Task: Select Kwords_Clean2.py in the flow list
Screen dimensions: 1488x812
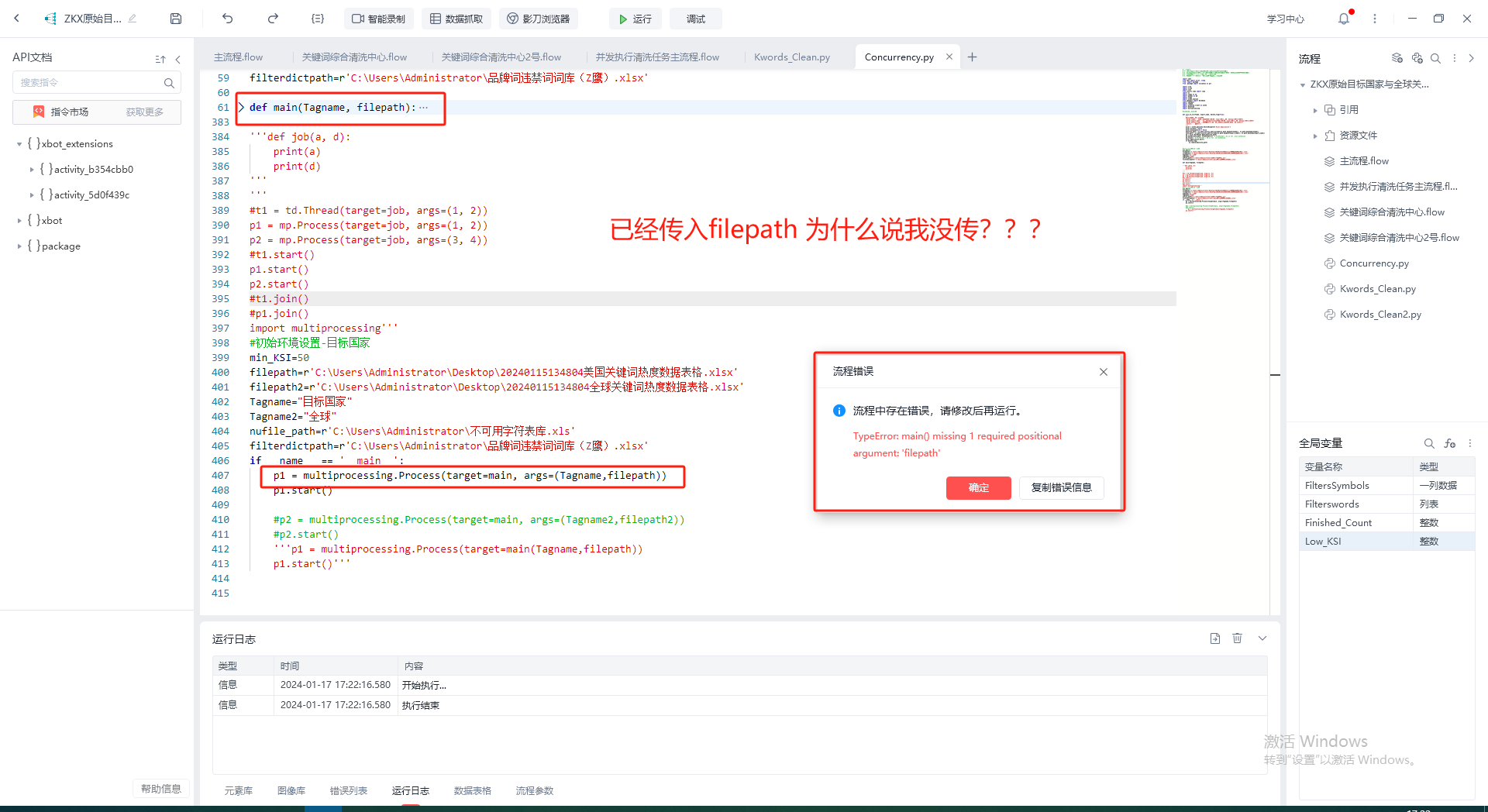Action: pyautogui.click(x=1379, y=315)
